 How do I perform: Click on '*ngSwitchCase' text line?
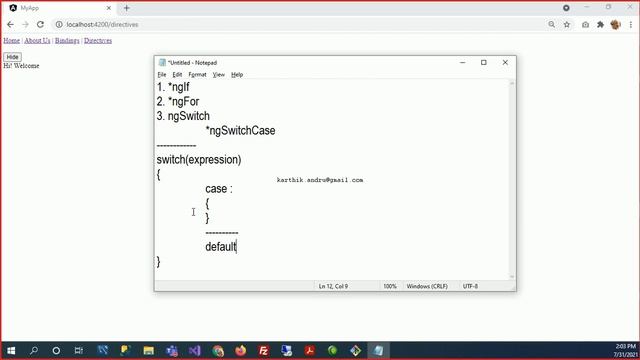point(240,131)
